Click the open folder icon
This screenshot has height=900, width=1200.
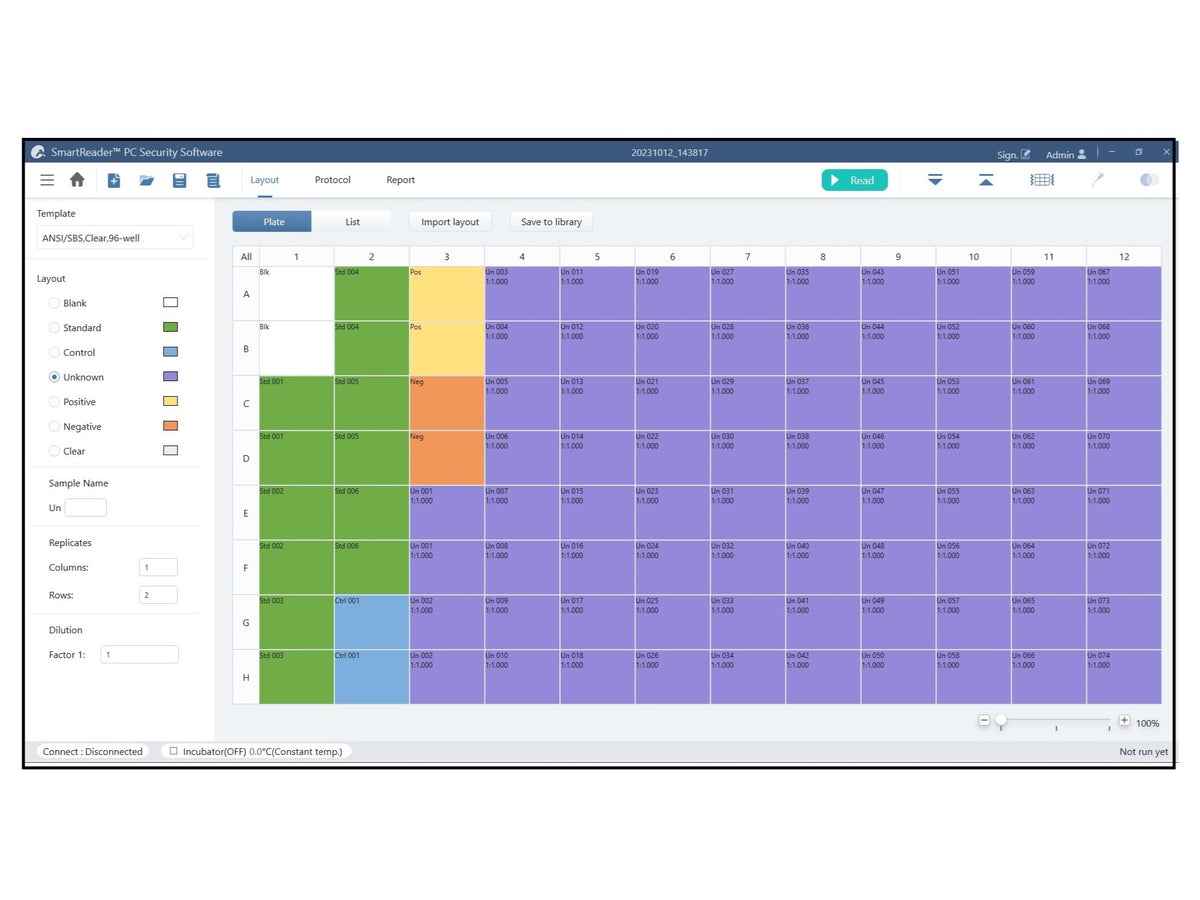(147, 180)
